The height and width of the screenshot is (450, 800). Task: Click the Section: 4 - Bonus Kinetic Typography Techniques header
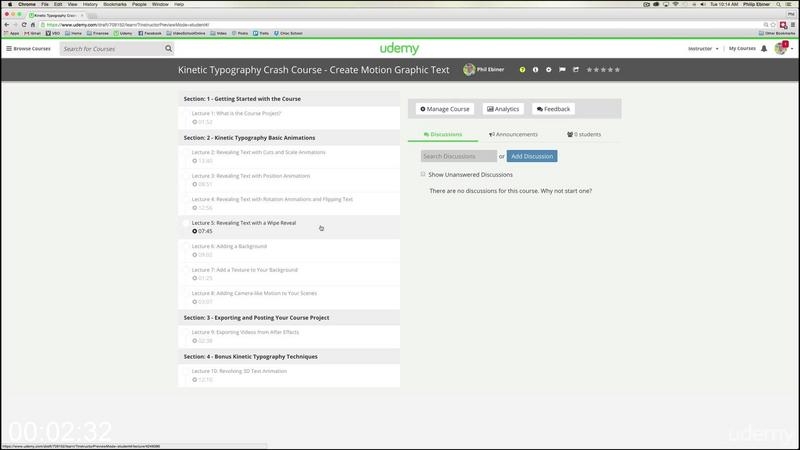[x=289, y=357]
